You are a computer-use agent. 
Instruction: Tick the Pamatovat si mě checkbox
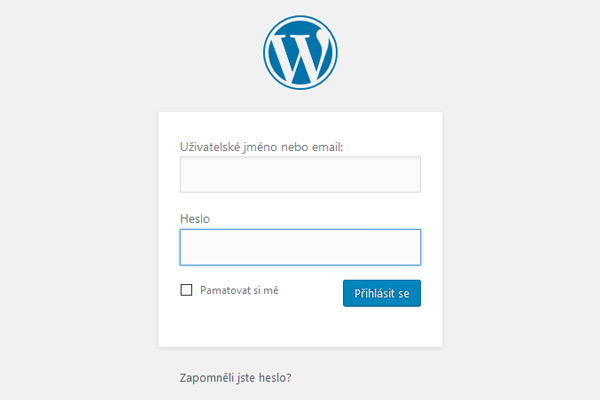click(x=186, y=291)
